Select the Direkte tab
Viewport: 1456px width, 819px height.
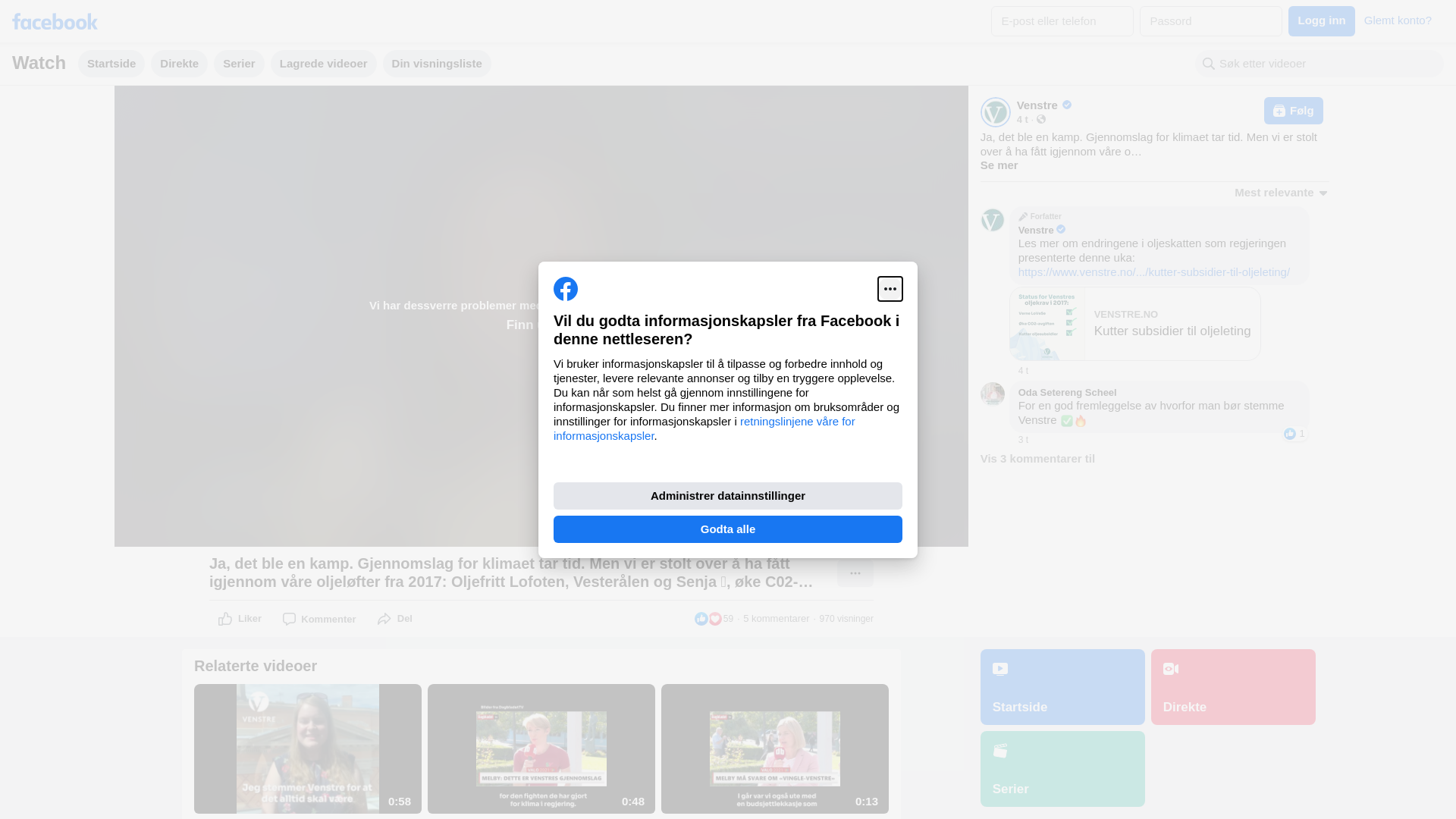pos(179,64)
